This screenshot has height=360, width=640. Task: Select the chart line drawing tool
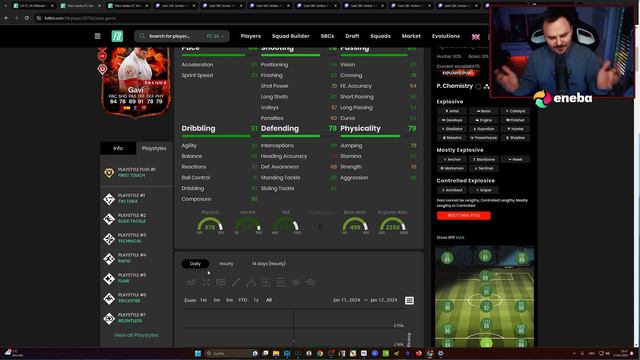click(236, 282)
